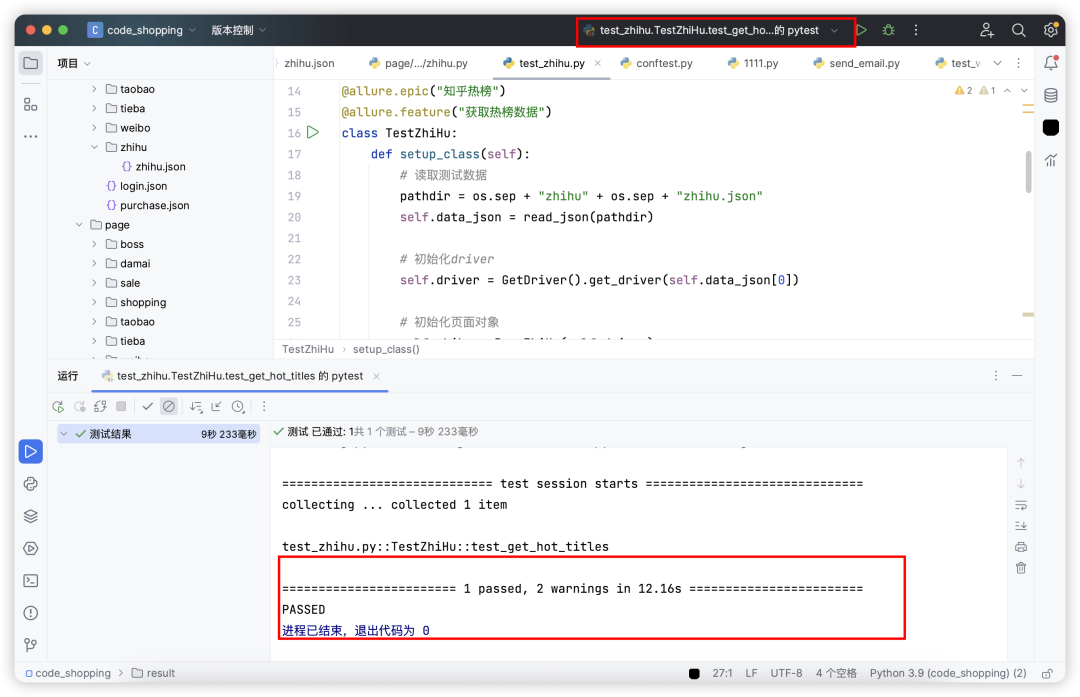Toggle file read-only lock in the status bar

click(1047, 674)
